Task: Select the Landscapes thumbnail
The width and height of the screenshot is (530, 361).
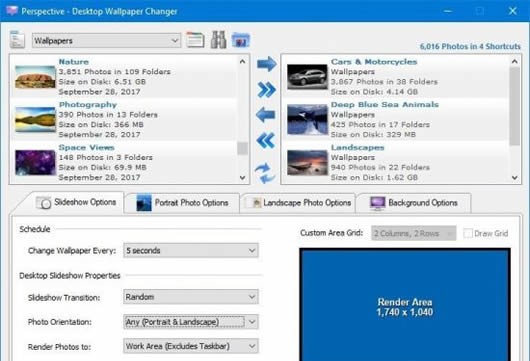Action: coord(307,163)
